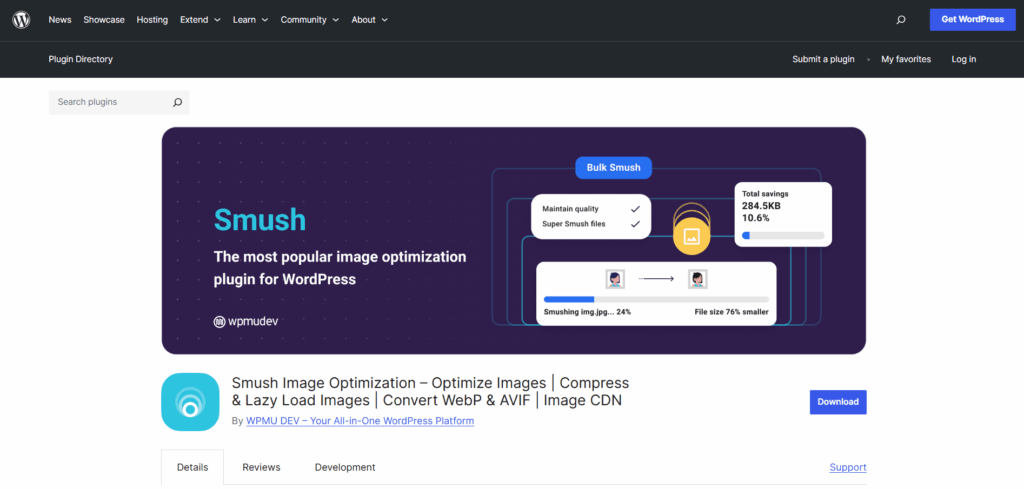Open the Showcase menu item
Image resolution: width=1024 pixels, height=489 pixels.
(x=104, y=20)
